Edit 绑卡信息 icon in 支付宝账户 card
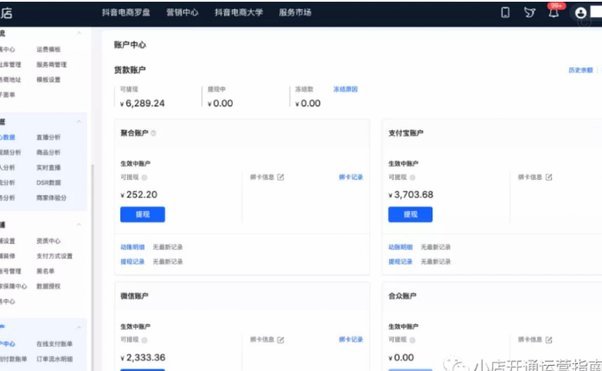Image resolution: width=602 pixels, height=371 pixels. coord(549,177)
